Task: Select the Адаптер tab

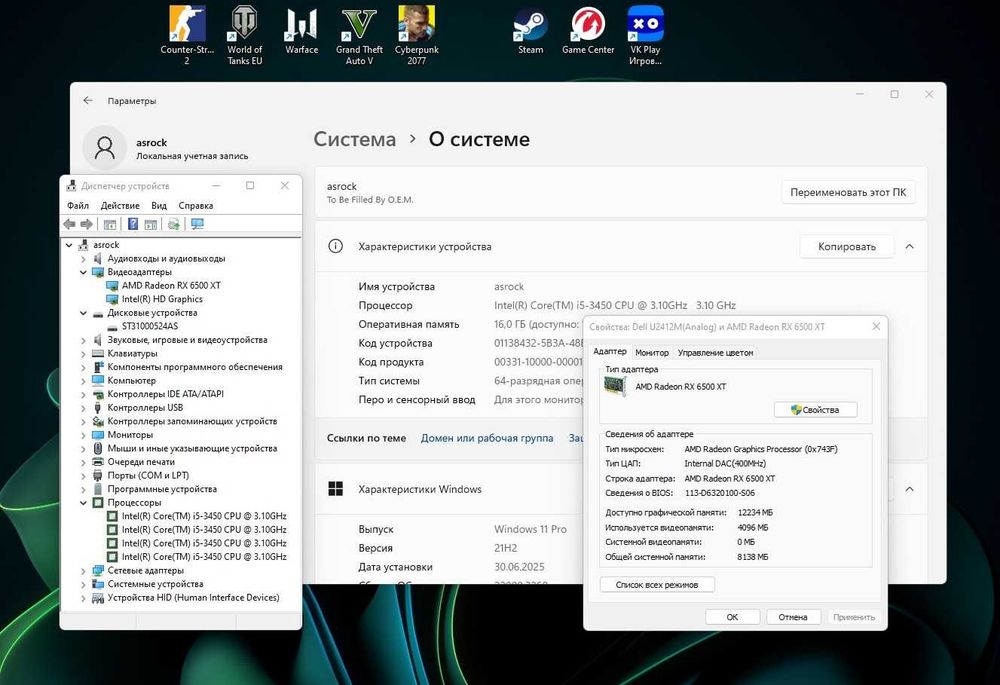Action: [610, 351]
